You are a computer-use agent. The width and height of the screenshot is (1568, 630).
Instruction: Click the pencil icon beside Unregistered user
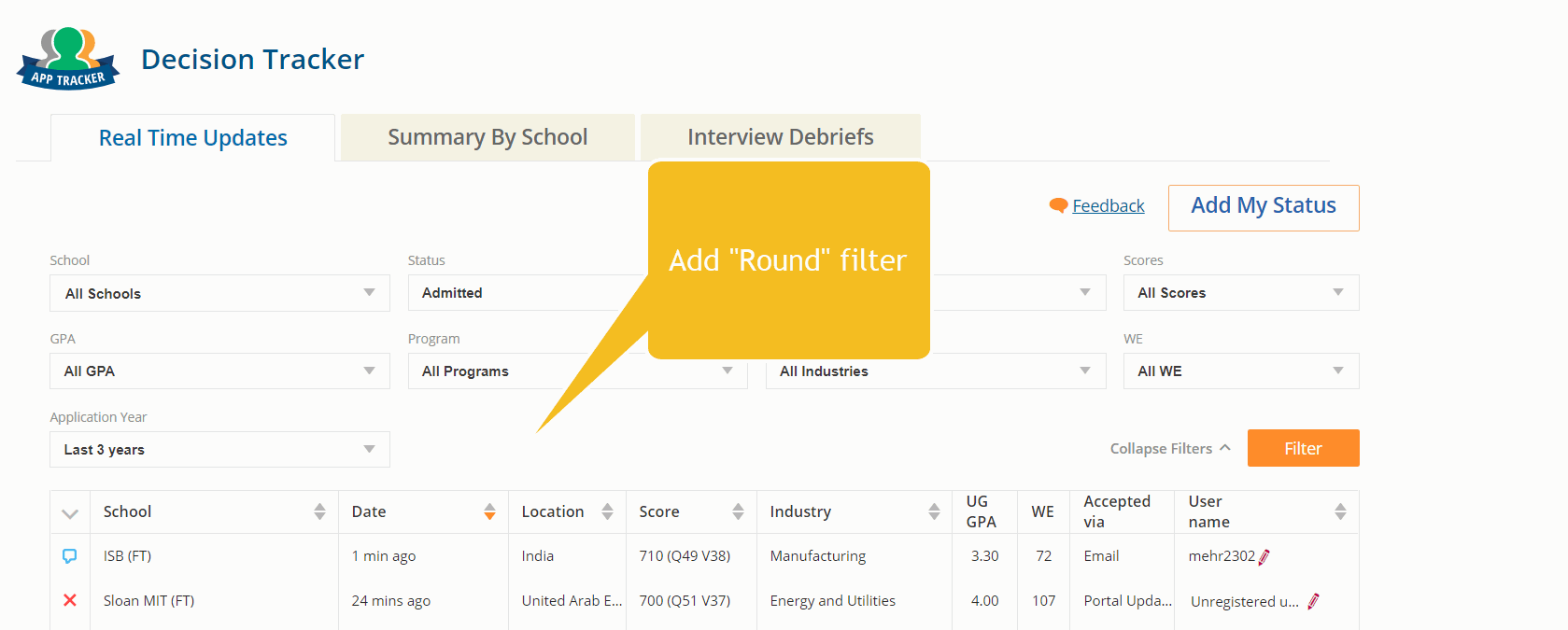point(1313,602)
